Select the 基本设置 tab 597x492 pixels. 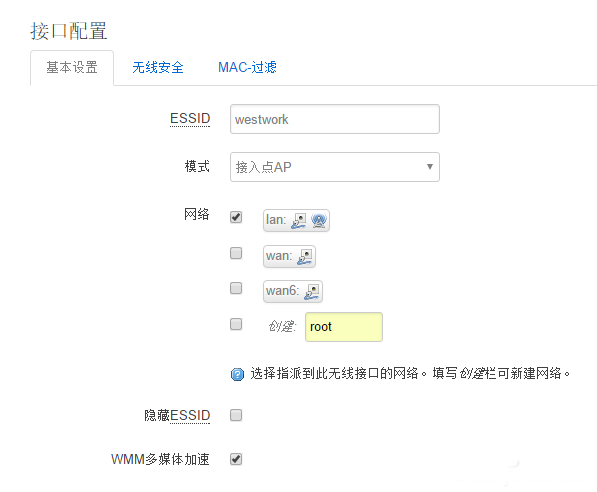pyautogui.click(x=72, y=68)
